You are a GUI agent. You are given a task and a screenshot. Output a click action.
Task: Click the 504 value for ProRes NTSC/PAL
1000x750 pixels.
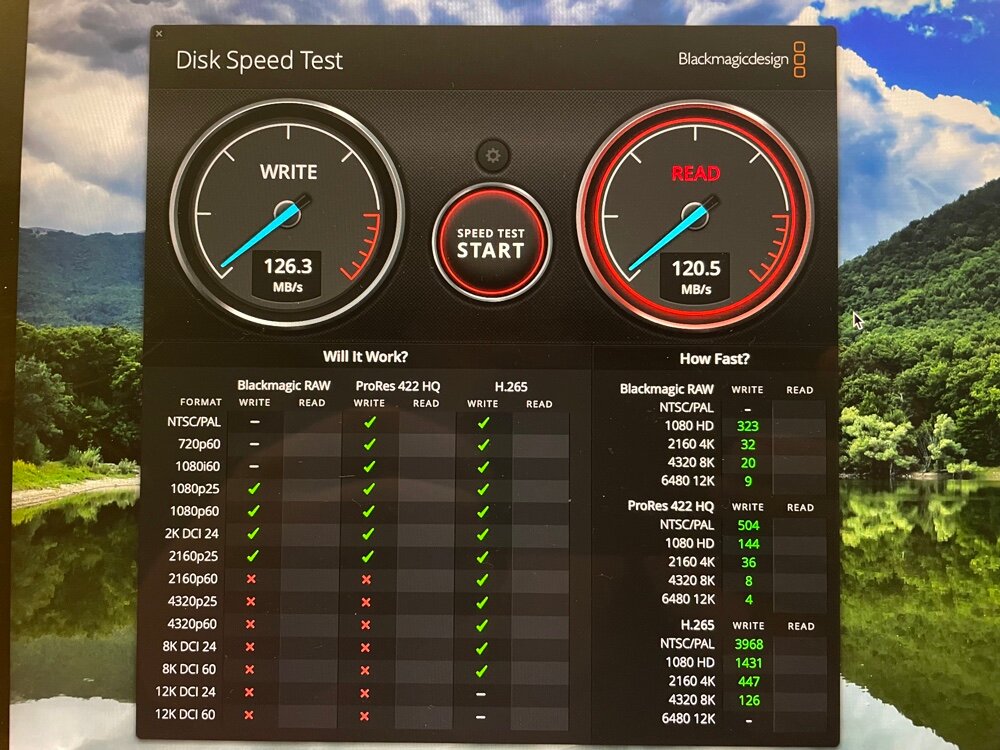pyautogui.click(x=748, y=526)
